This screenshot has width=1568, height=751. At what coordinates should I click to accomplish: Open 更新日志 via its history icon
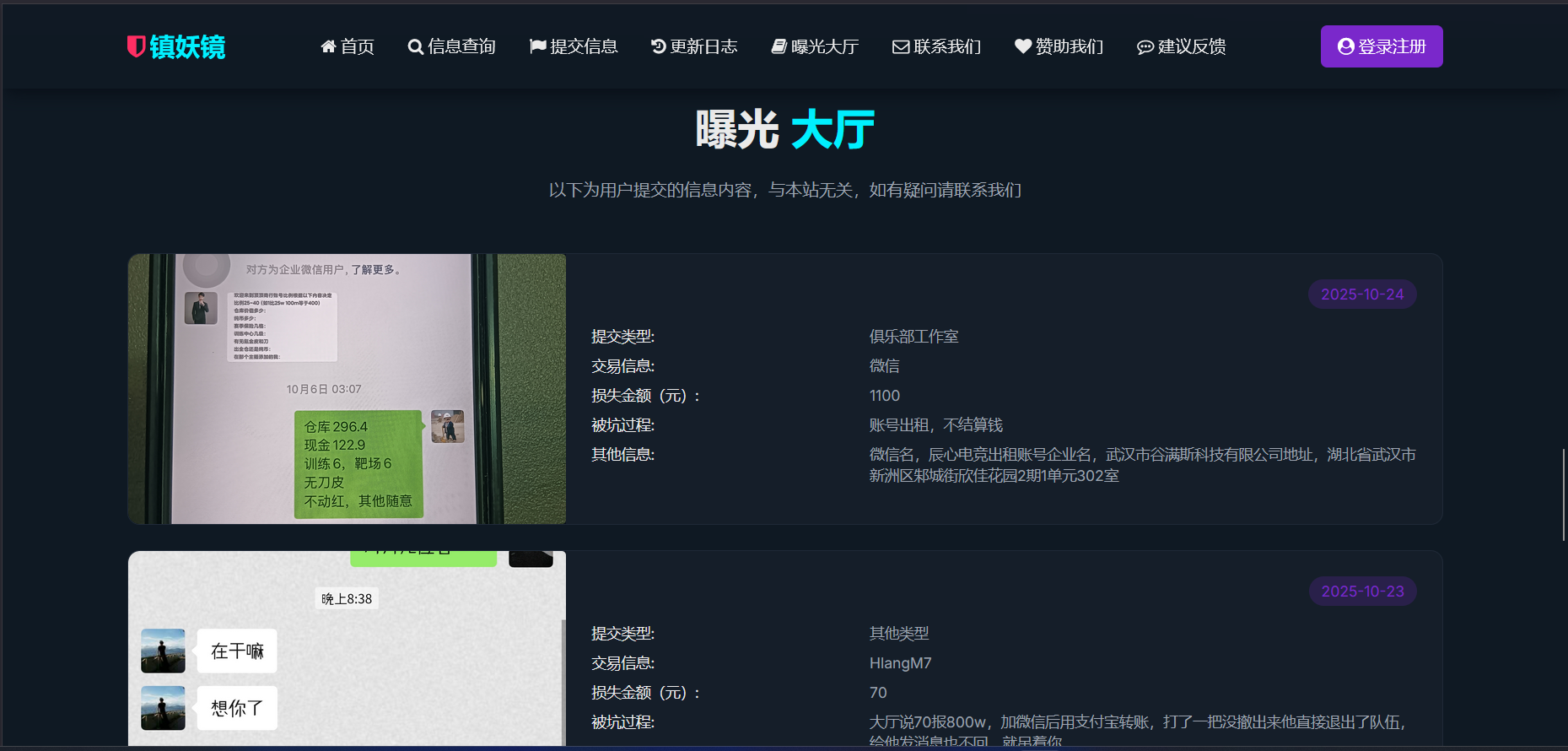[659, 46]
